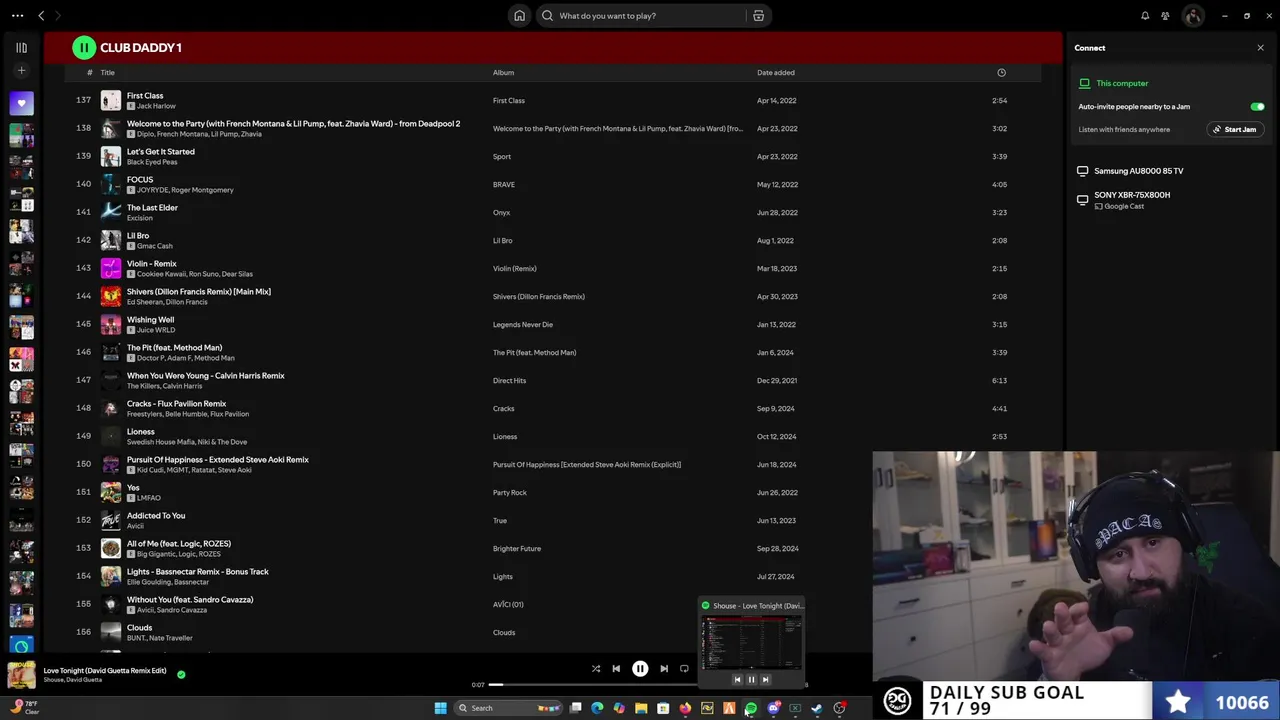Viewport: 1280px width, 720px height.
Task: Select Clouds track by BUNT.
Action: click(x=139, y=628)
